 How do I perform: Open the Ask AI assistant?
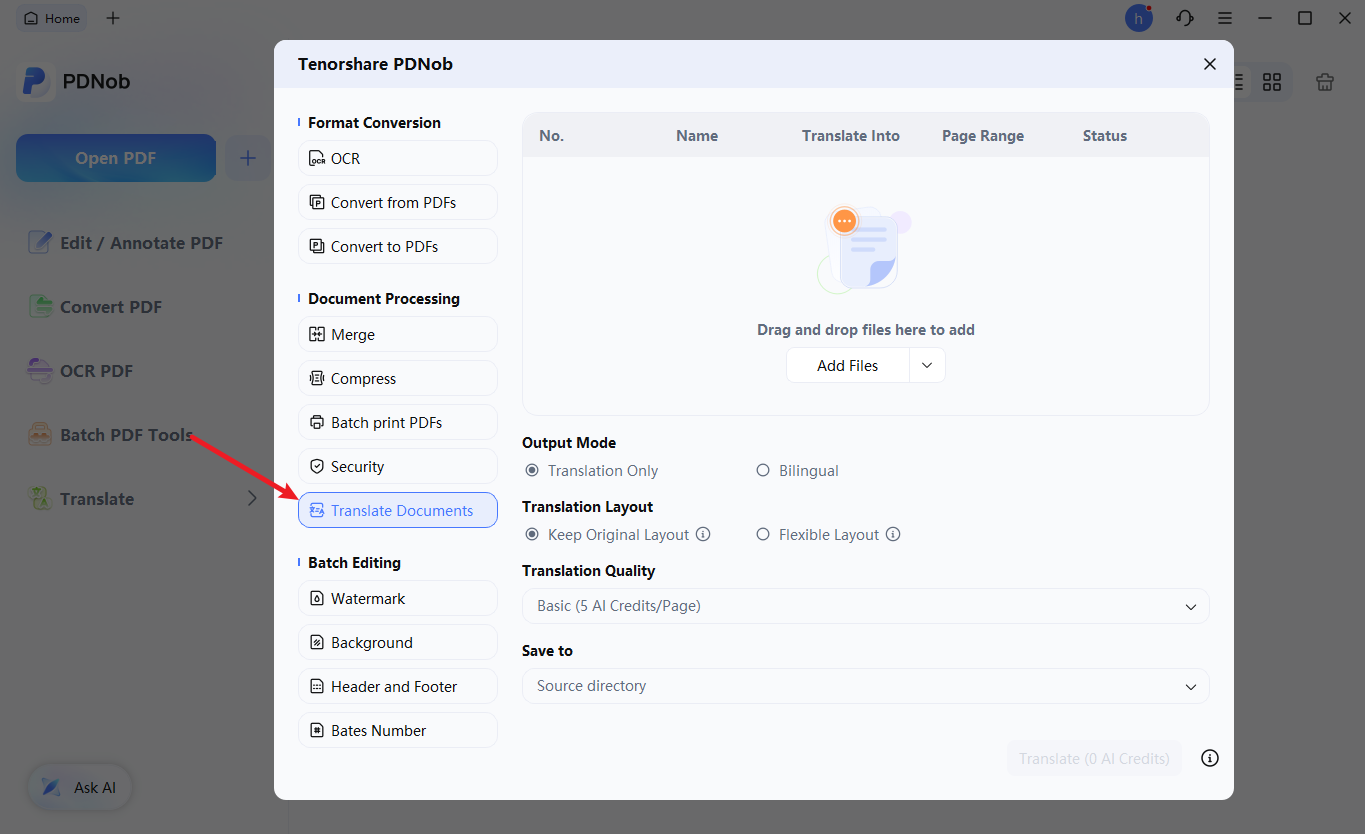80,788
